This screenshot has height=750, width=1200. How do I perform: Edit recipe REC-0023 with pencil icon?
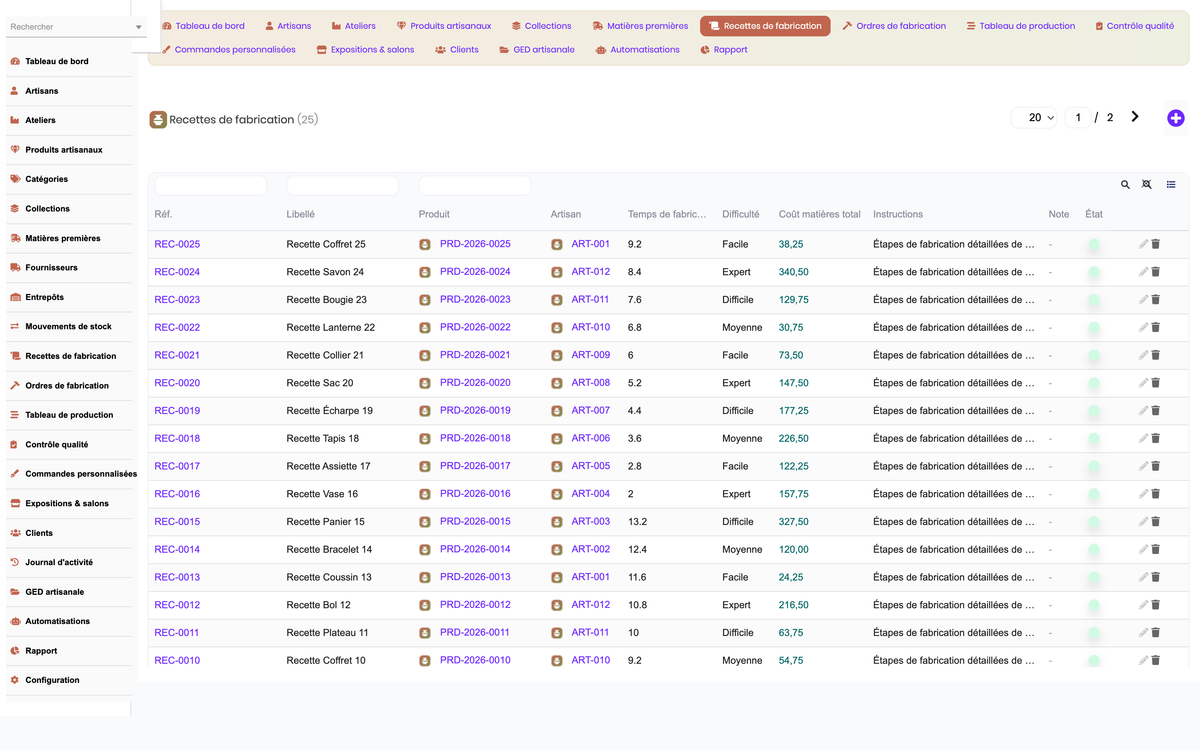tap(1143, 300)
